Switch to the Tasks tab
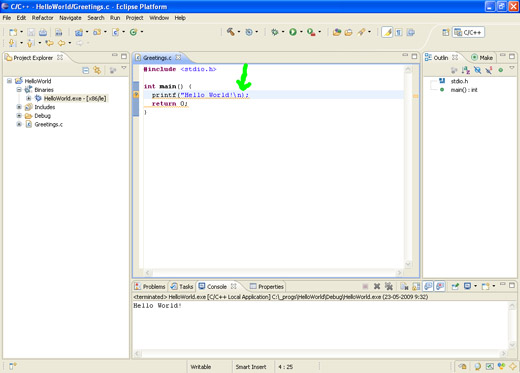This screenshot has width=520, height=373. pyautogui.click(x=182, y=286)
